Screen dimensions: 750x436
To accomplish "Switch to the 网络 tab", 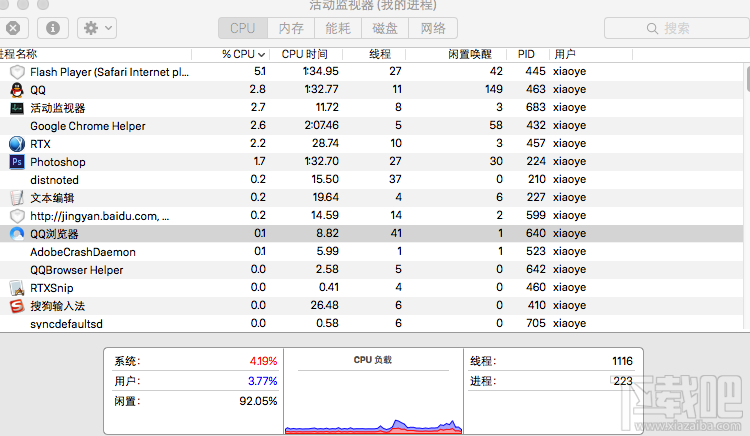I will (x=433, y=28).
